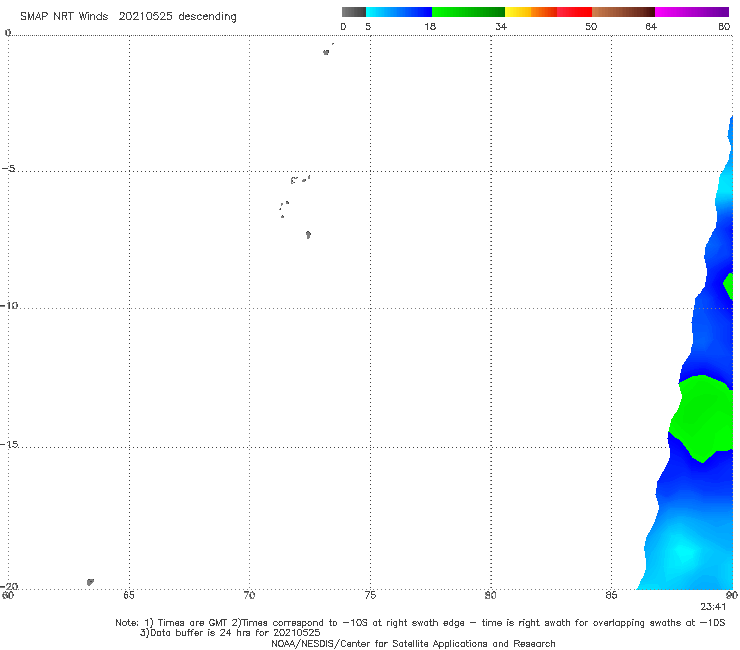740x650 pixels.
Task: Click the swath time '23:41'
Action: (x=713, y=607)
